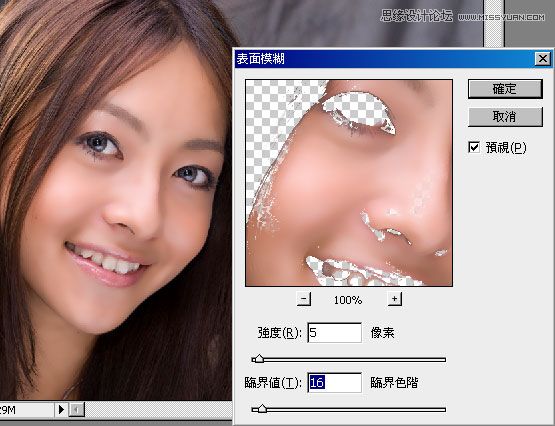Click the 100% zoom level label

[348, 300]
